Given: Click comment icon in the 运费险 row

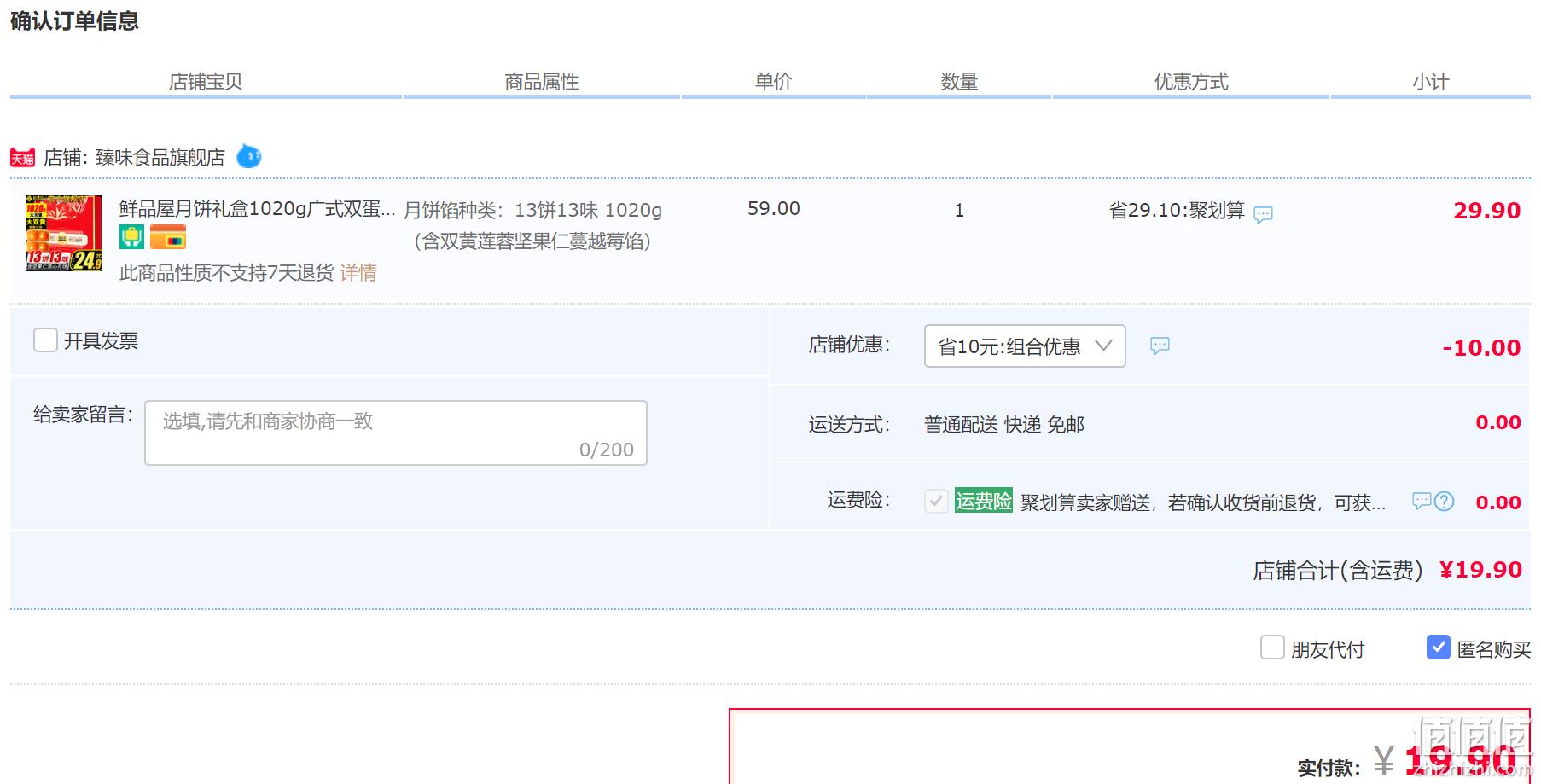Looking at the screenshot, I should coord(1422,501).
